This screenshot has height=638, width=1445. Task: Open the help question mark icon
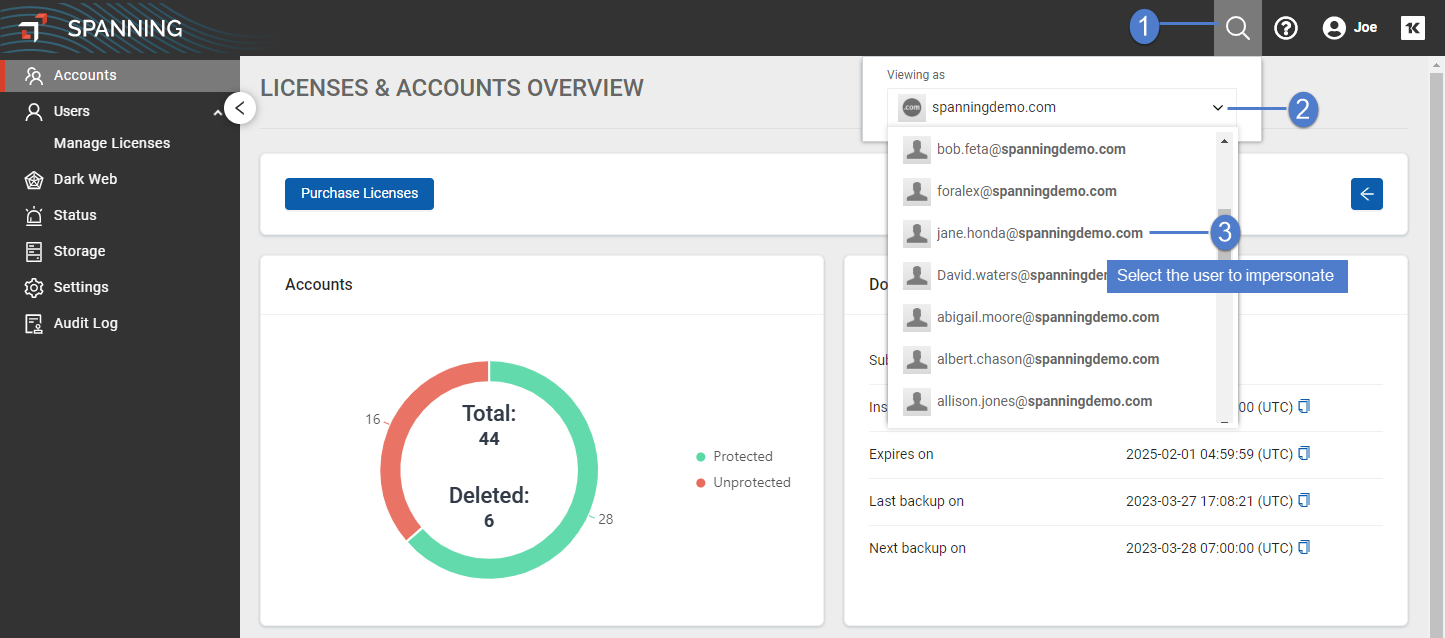(1286, 28)
